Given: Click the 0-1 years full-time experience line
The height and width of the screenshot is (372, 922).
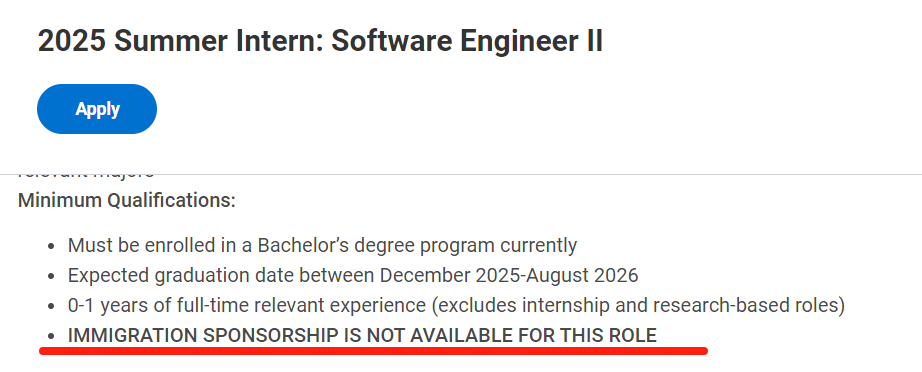Looking at the screenshot, I should pyautogui.click(x=456, y=306).
